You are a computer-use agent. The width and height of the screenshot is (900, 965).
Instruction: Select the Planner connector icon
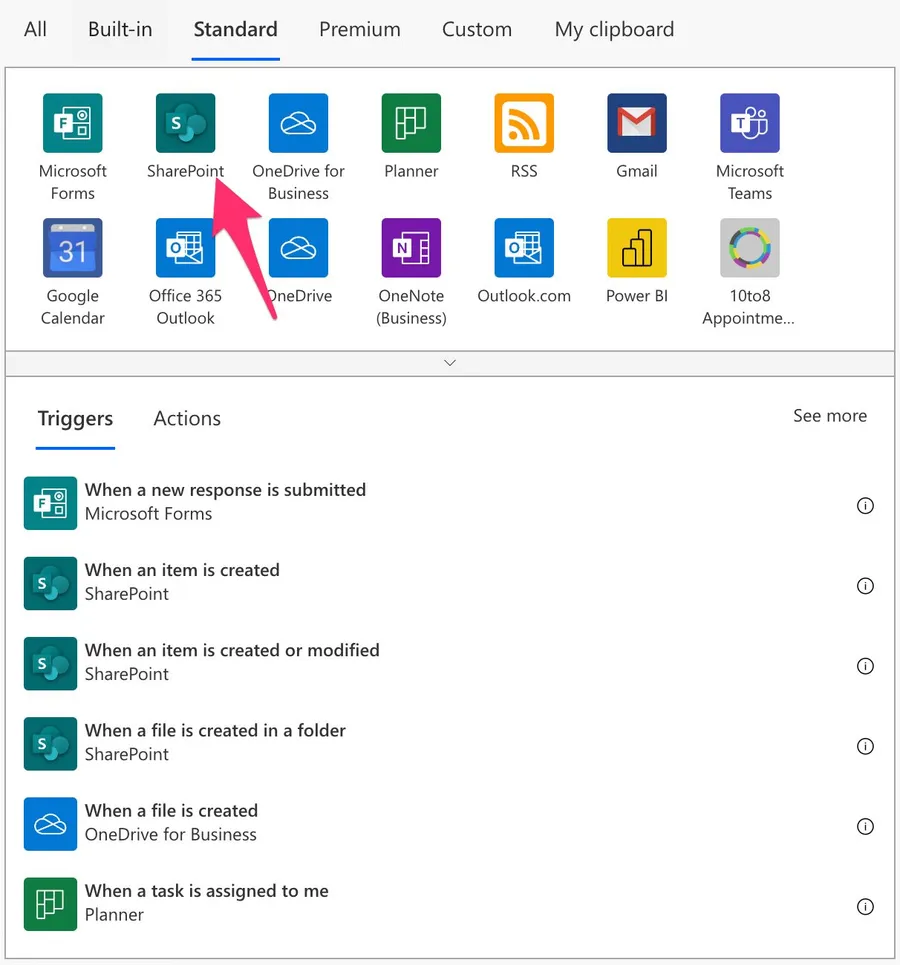tap(411, 124)
